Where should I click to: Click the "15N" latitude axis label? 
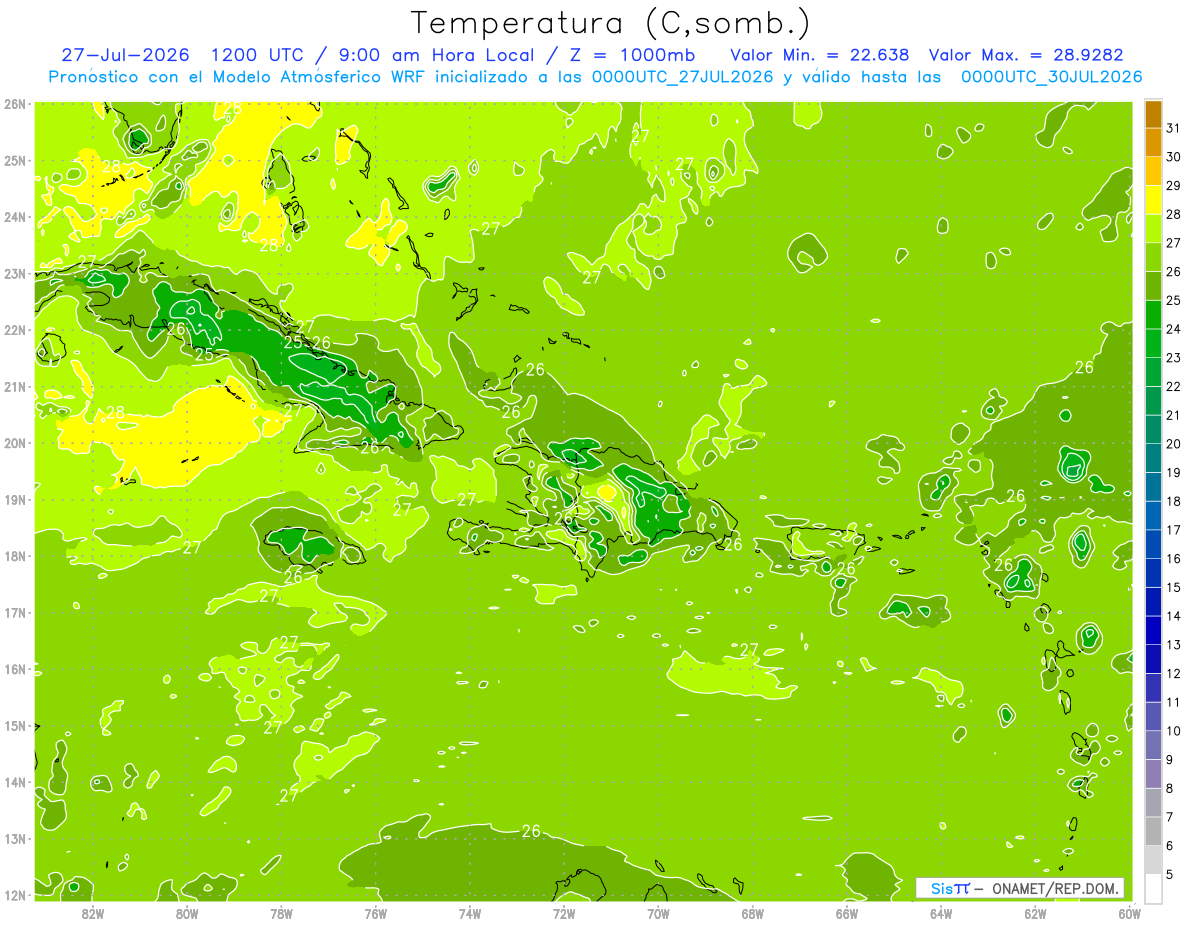15,725
